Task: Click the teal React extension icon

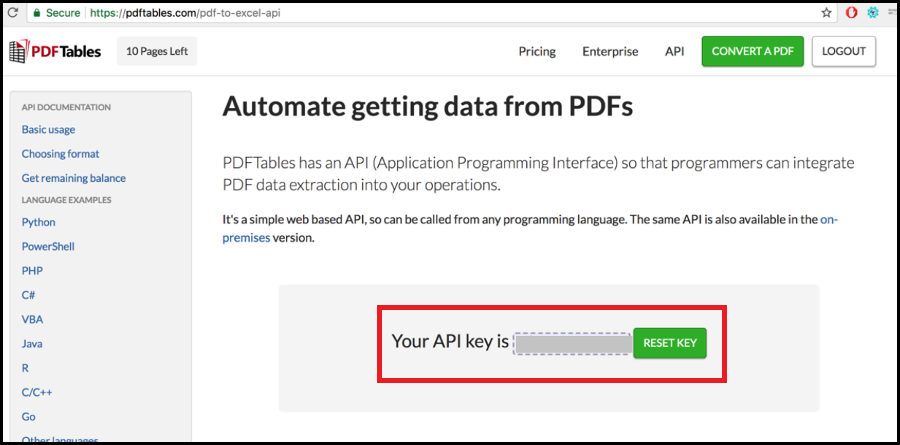Action: pos(872,13)
